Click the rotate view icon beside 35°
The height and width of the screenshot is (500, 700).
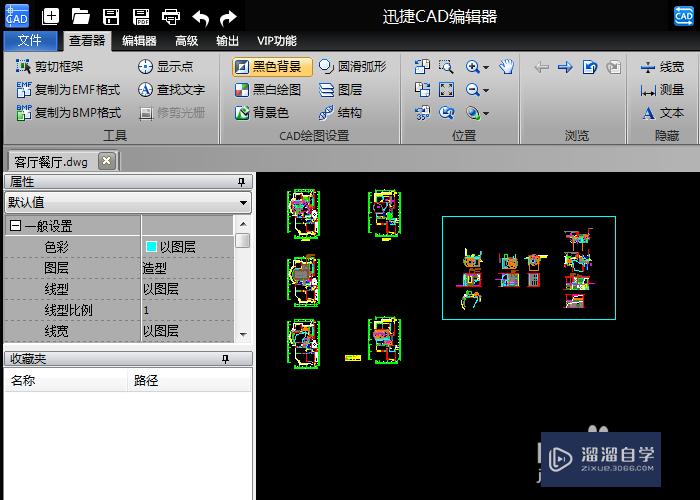pos(446,113)
